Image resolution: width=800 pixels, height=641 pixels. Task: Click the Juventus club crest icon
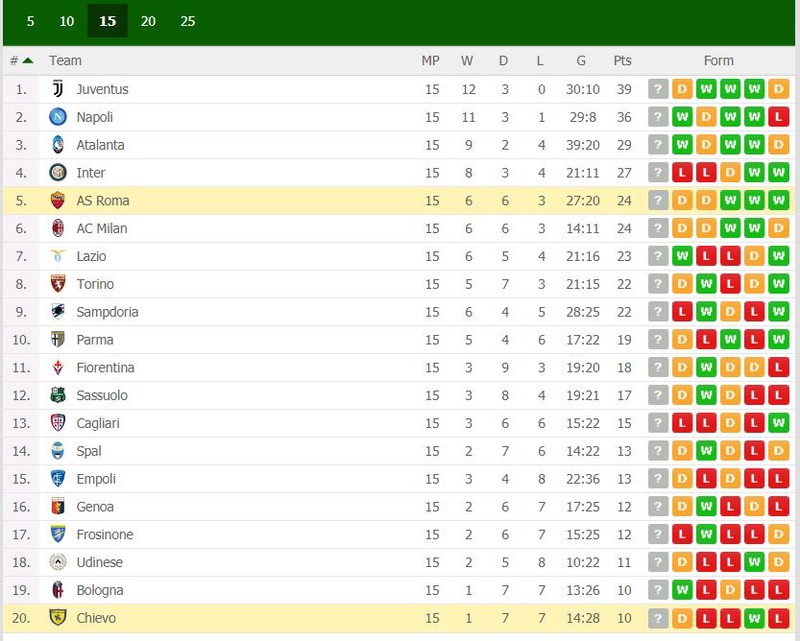58,89
